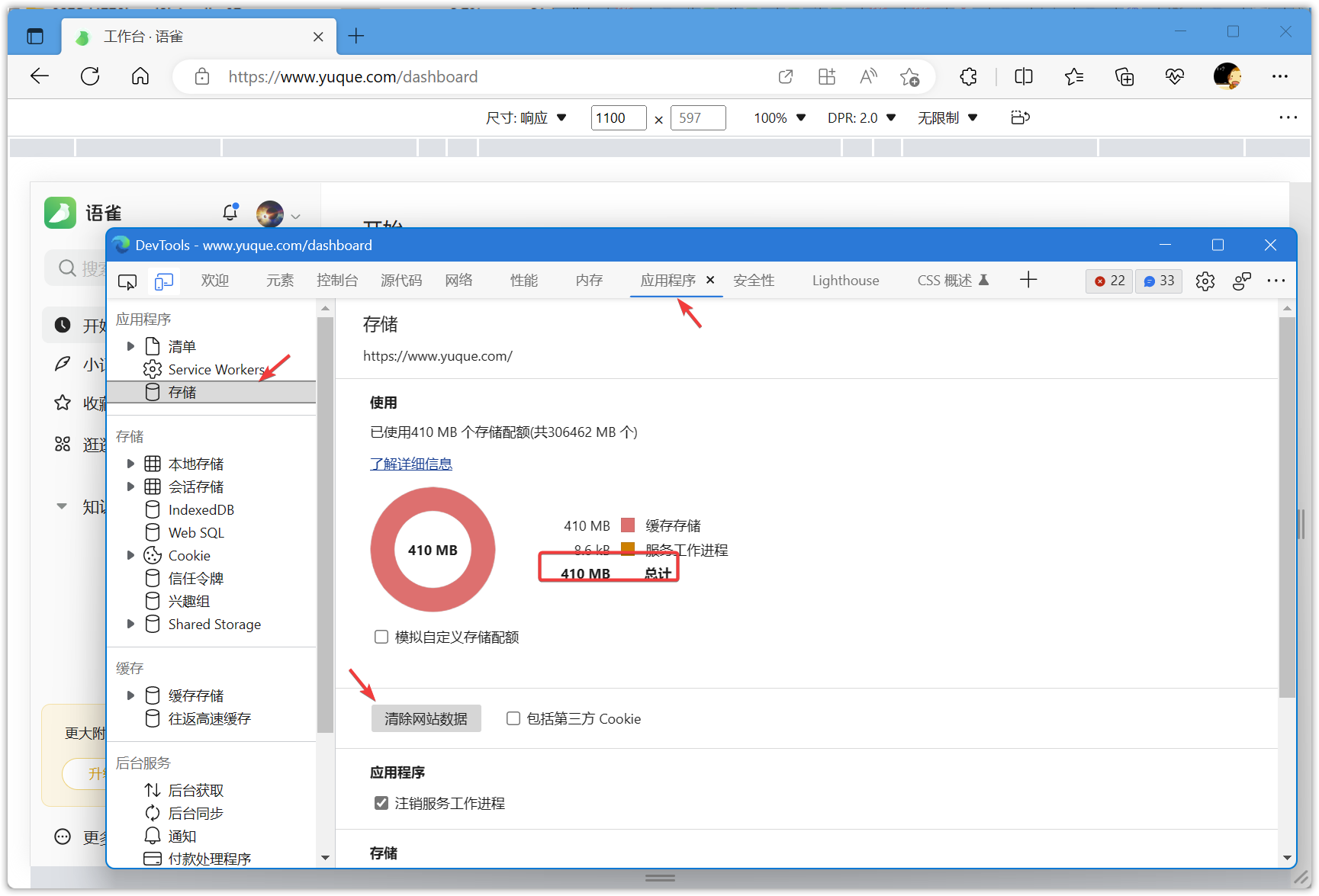Image resolution: width=1319 pixels, height=896 pixels.
Task: Enable 模拟自定义存储配额 checkbox
Action: point(381,637)
